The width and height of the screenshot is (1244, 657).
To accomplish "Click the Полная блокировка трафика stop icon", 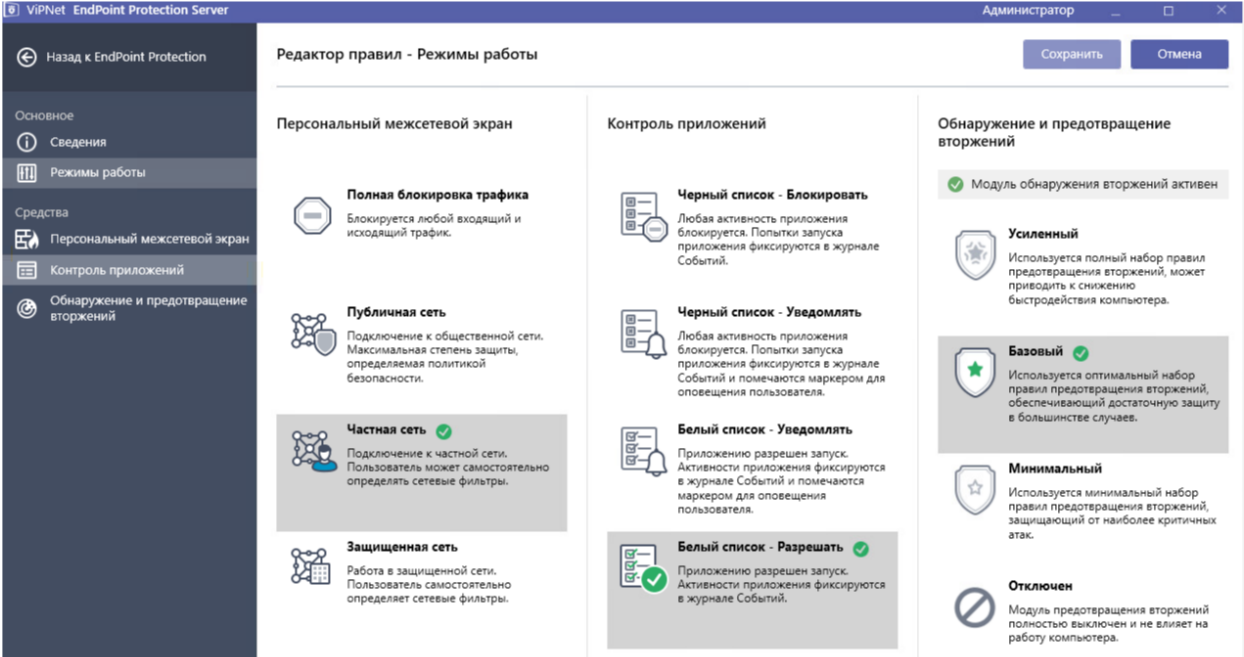I will pos(313,215).
